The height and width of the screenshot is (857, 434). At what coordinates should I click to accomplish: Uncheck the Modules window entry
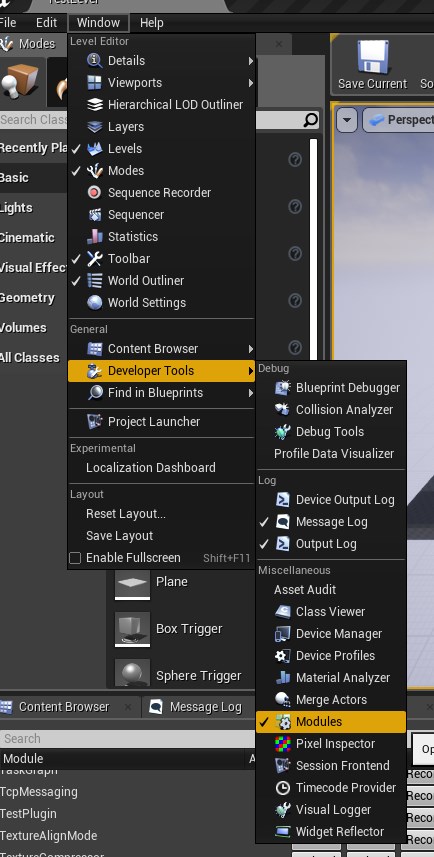(x=331, y=721)
